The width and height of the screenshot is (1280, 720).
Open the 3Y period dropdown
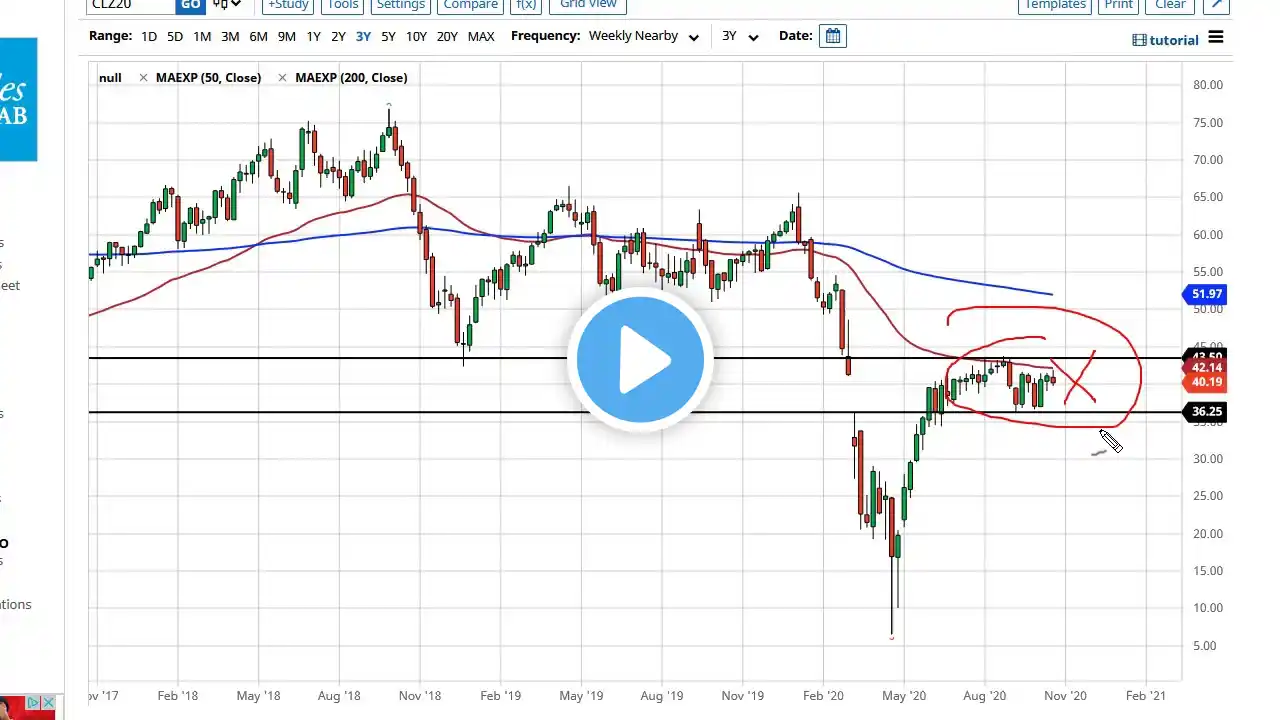740,36
